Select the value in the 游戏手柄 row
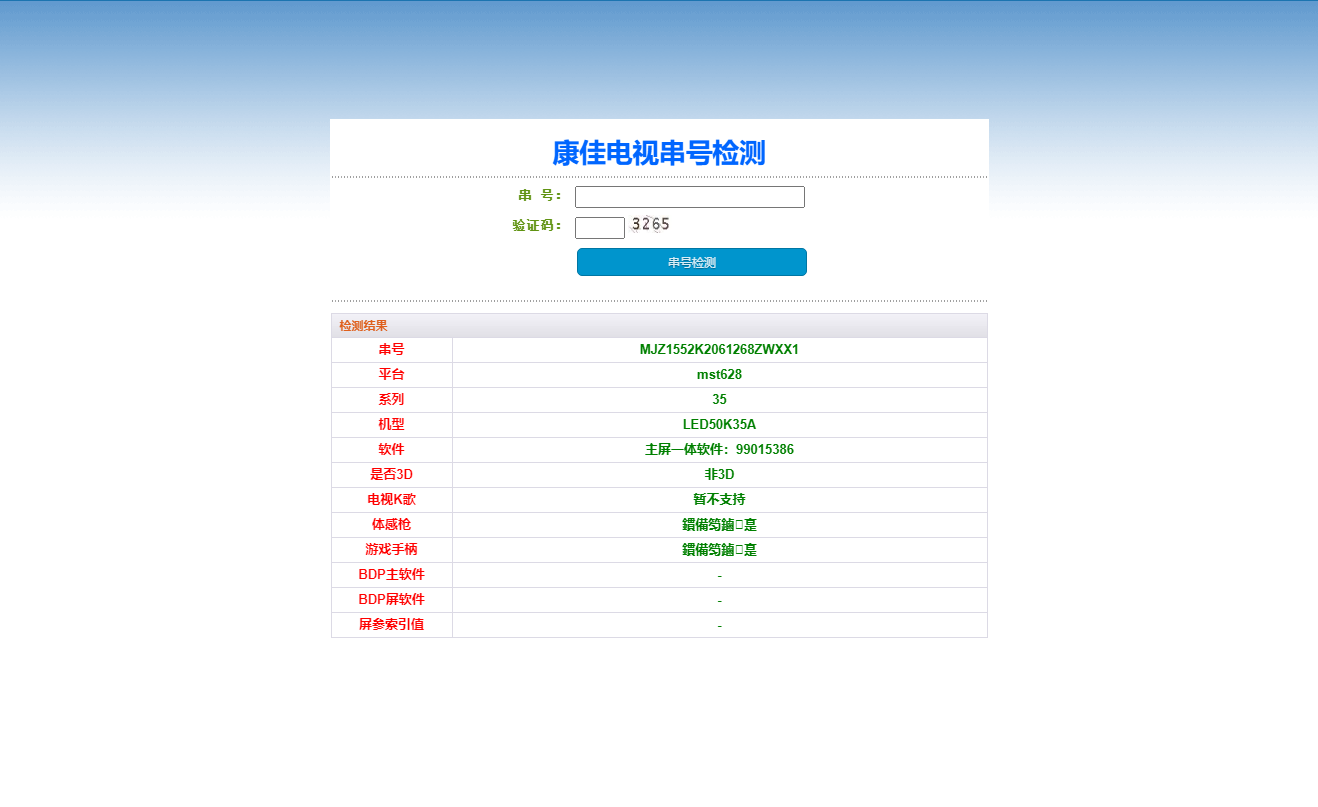This screenshot has width=1318, height=807. point(719,550)
